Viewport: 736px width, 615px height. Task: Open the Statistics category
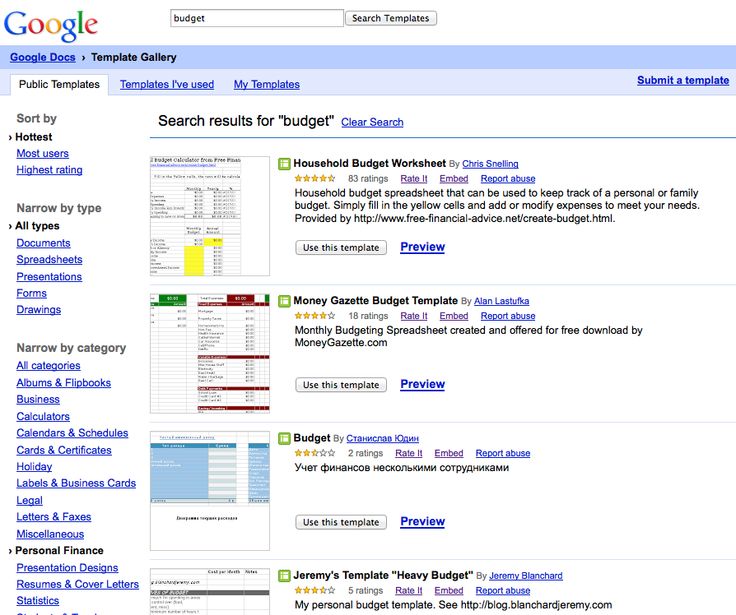[x=38, y=601]
